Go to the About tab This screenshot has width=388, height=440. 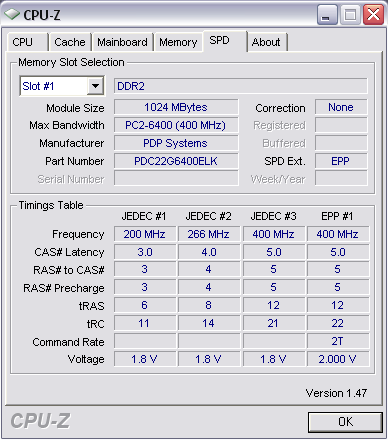coord(267,42)
